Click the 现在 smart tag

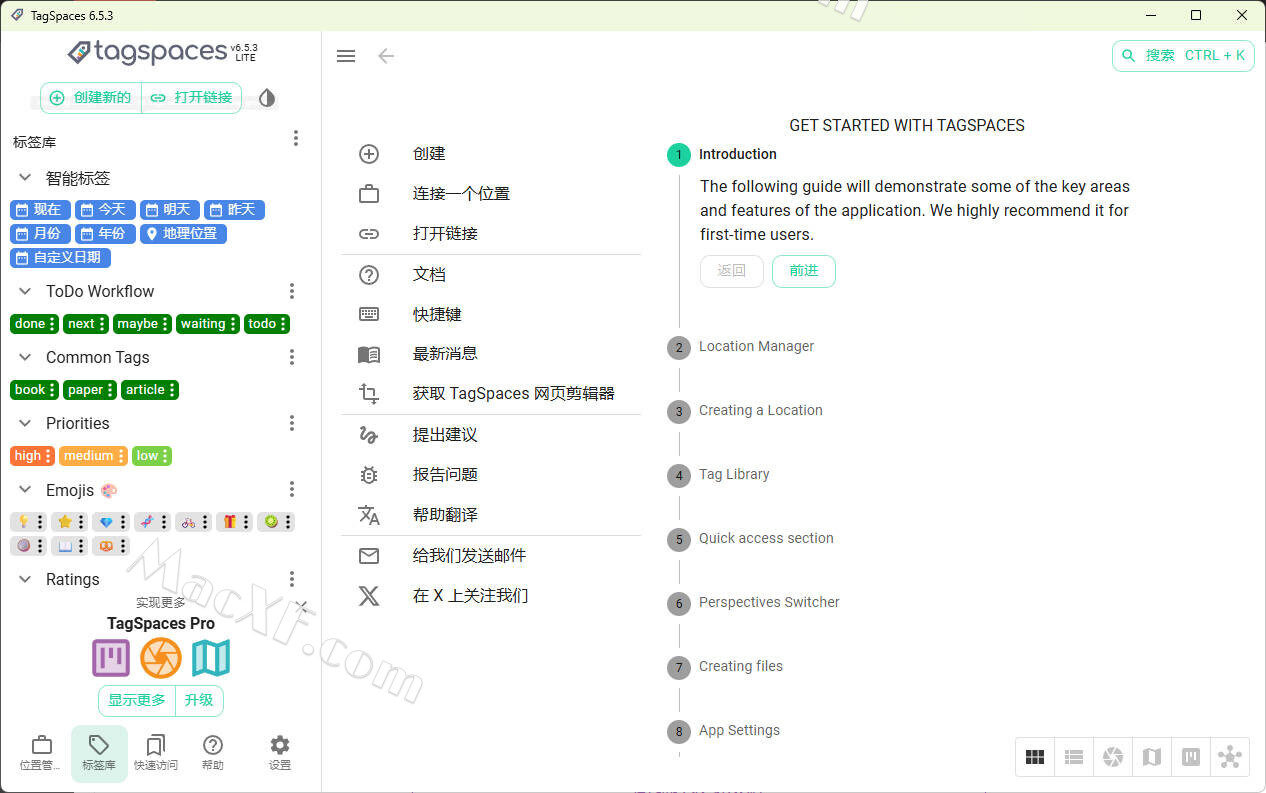[40, 209]
